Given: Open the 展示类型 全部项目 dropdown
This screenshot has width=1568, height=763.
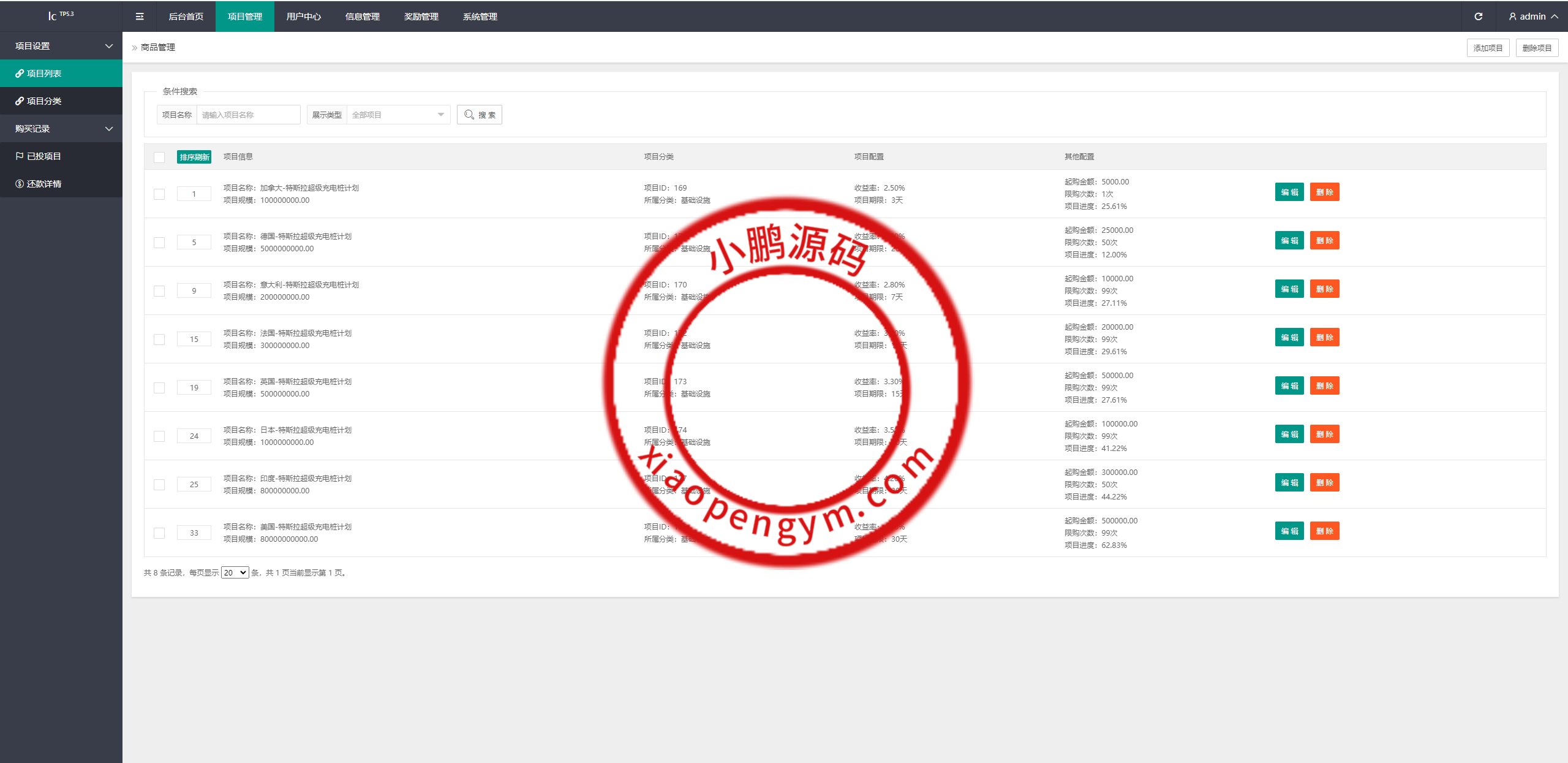Looking at the screenshot, I should point(398,115).
